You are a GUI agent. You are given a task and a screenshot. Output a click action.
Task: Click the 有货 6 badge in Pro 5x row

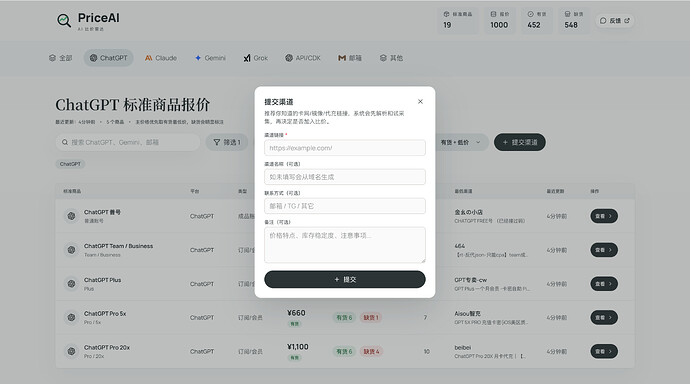pos(344,317)
